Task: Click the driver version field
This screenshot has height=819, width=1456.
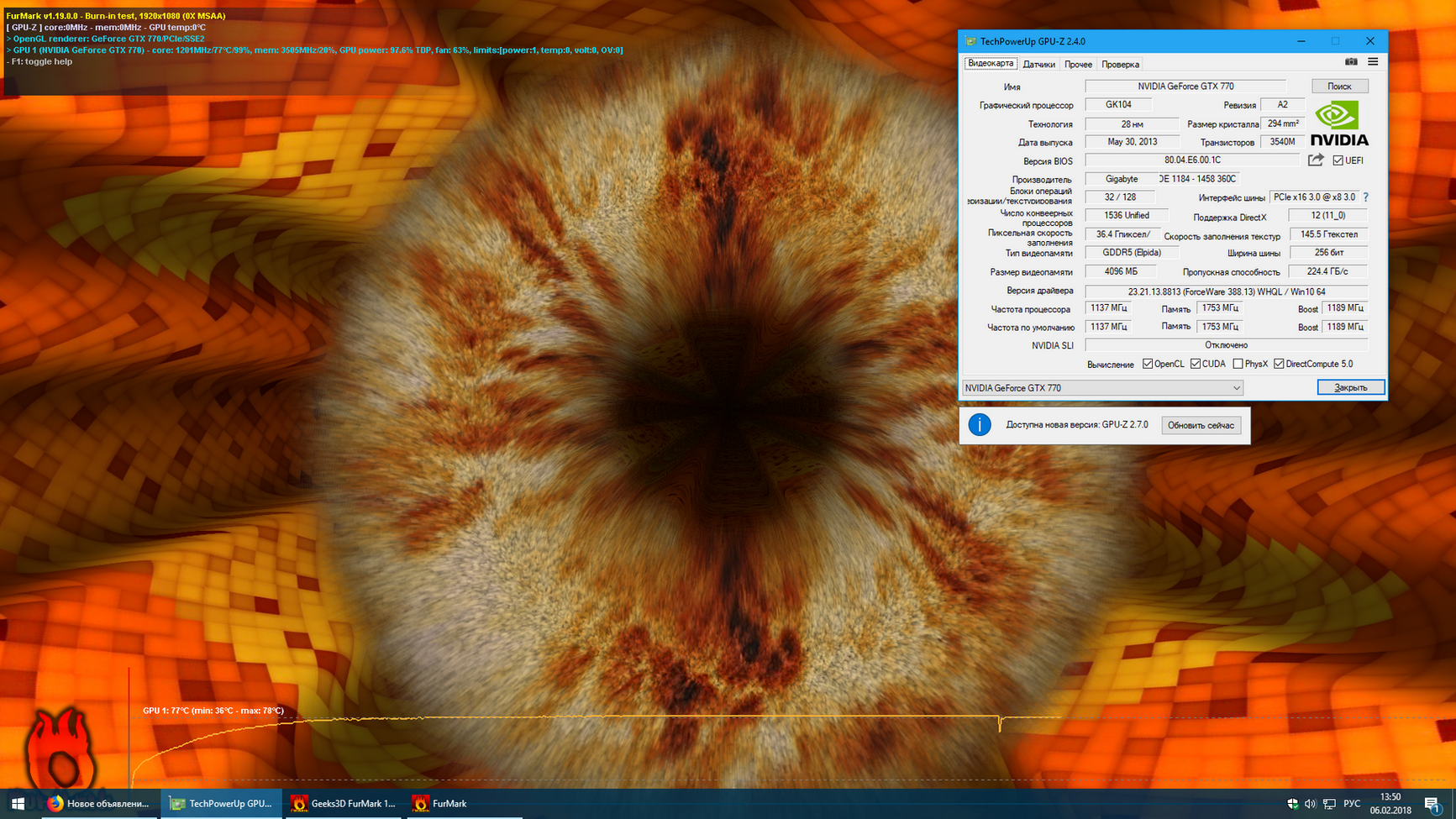Action: click(1226, 291)
